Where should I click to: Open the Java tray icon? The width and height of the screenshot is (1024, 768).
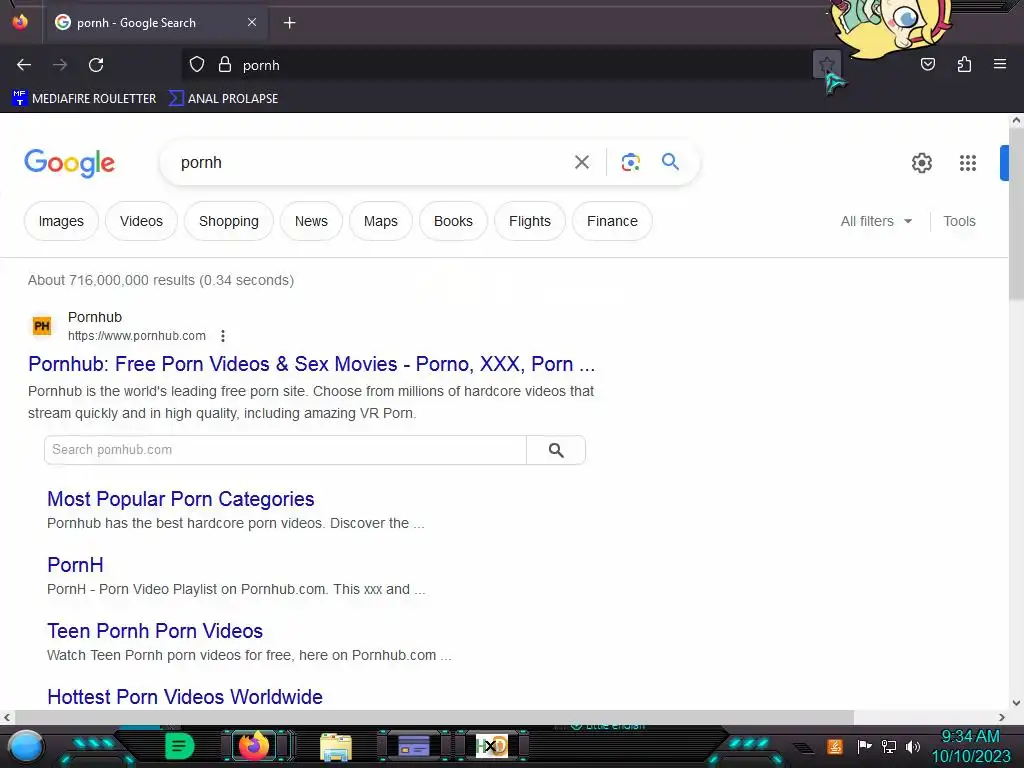pos(835,746)
